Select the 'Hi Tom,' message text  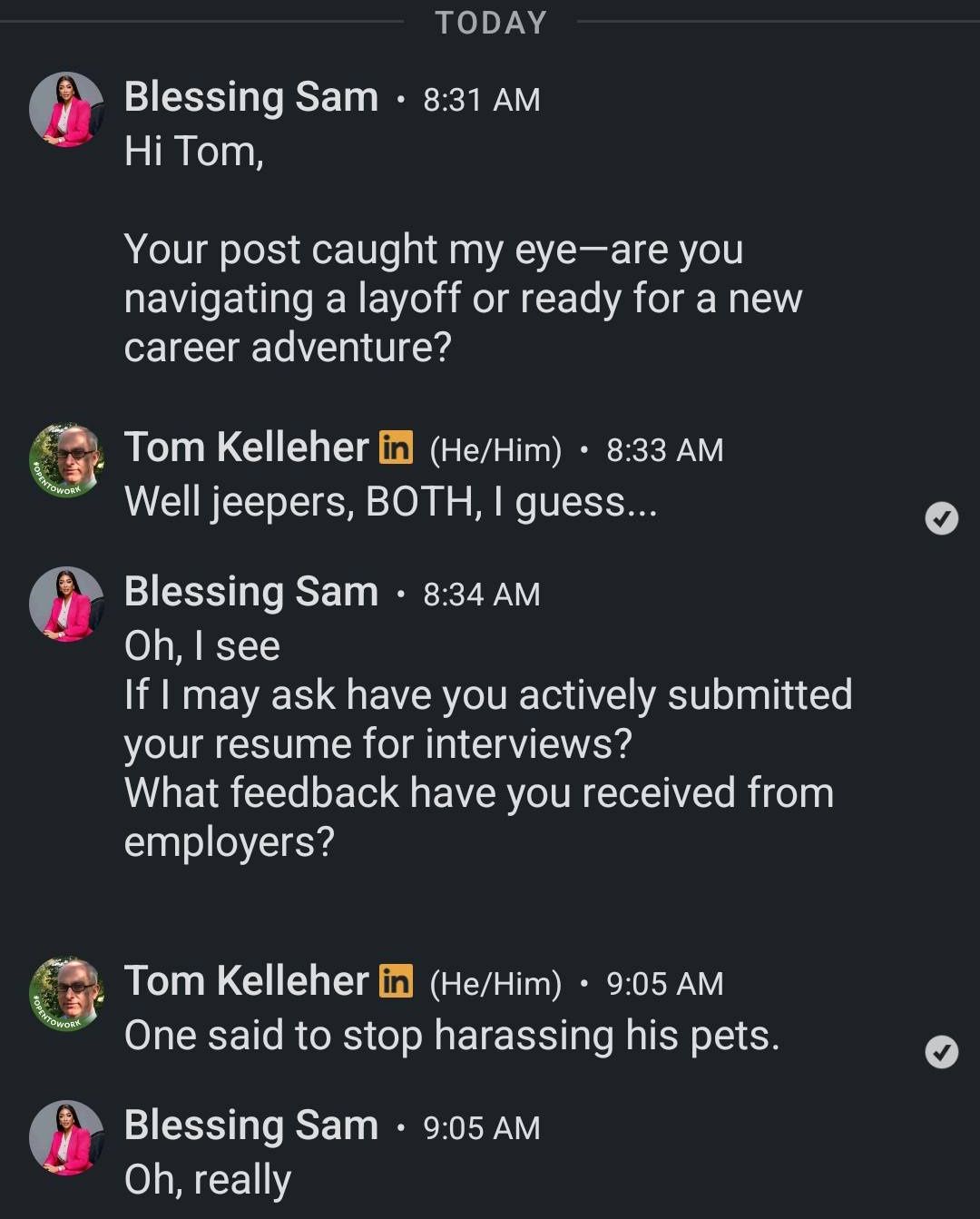(194, 152)
